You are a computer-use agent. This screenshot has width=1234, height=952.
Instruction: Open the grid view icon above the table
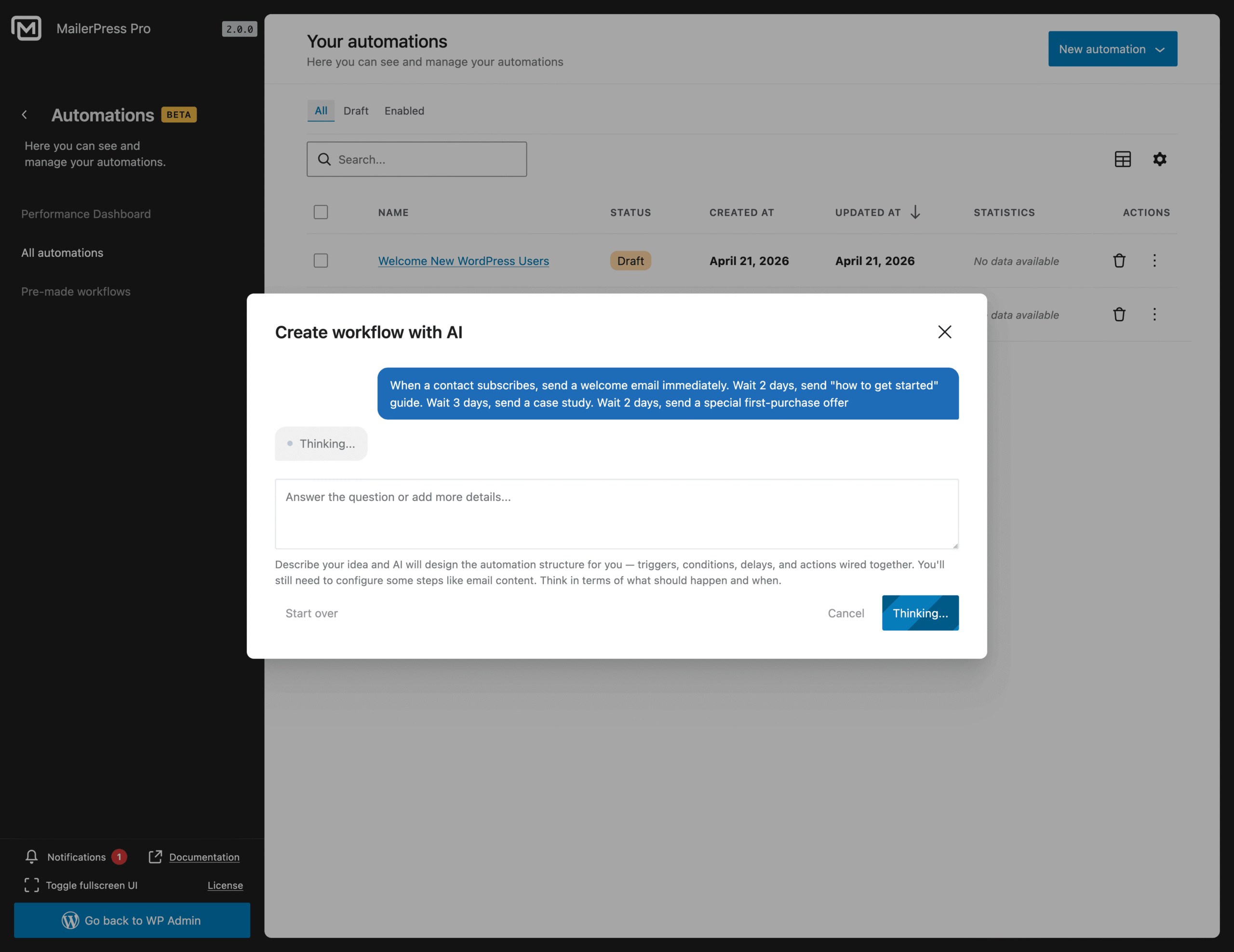pos(1123,159)
